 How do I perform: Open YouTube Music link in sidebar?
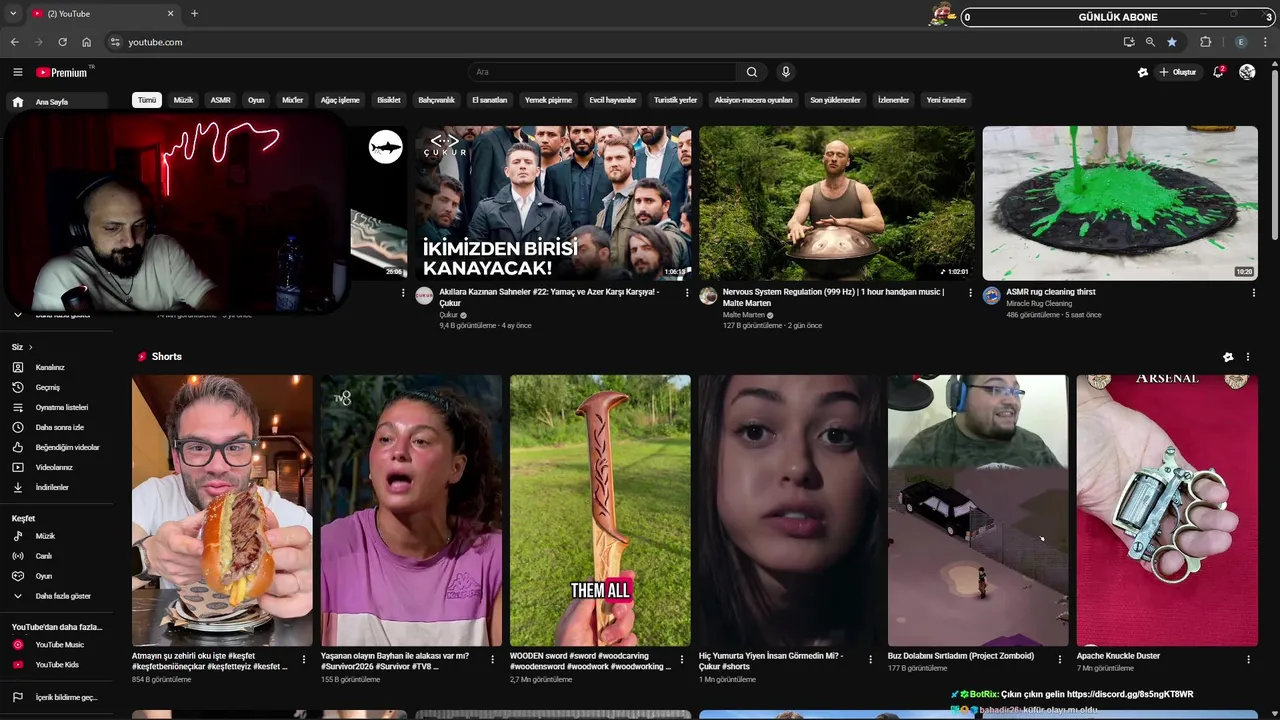click(x=60, y=645)
